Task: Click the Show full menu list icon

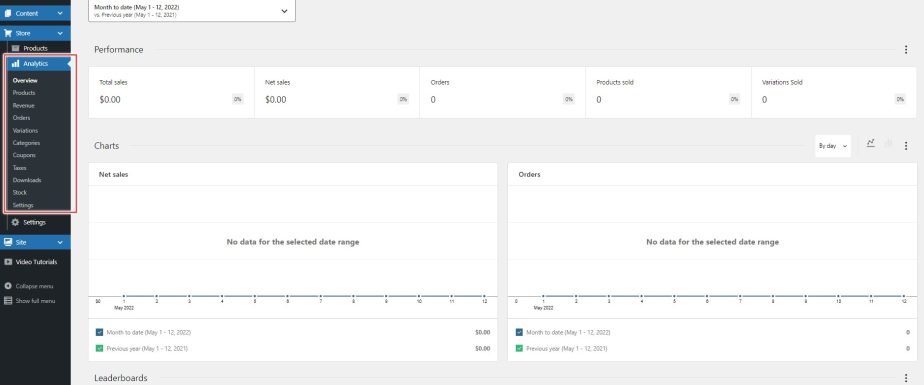Action: pyautogui.click(x=8, y=301)
